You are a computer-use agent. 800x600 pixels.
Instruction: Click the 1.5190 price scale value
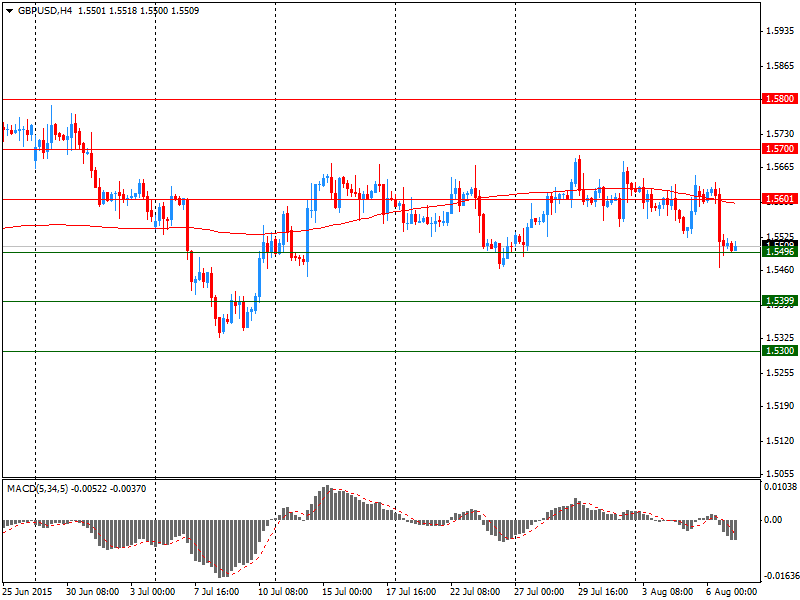click(x=780, y=406)
